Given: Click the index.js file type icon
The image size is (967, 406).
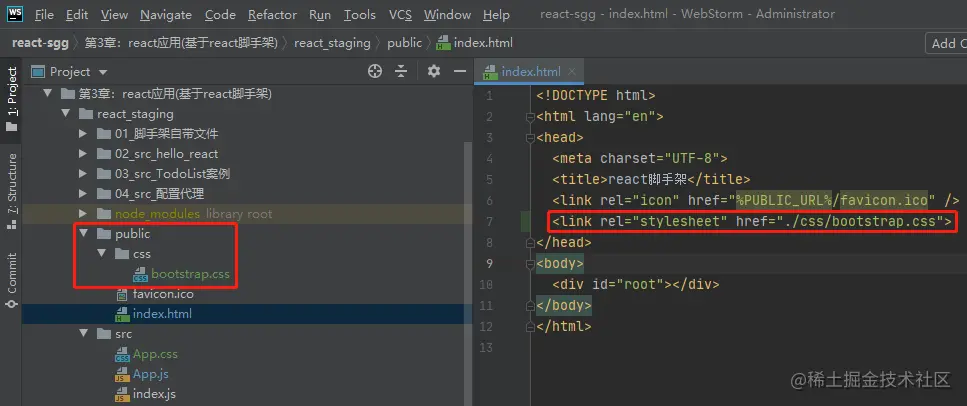Looking at the screenshot, I should (x=122, y=394).
